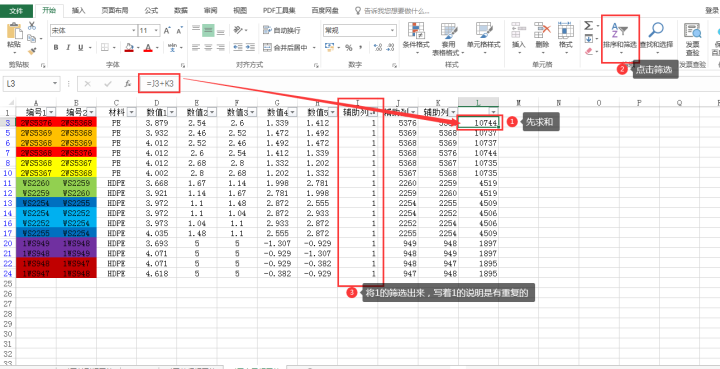
Task: Click the accounting number format icon
Action: (329, 47)
